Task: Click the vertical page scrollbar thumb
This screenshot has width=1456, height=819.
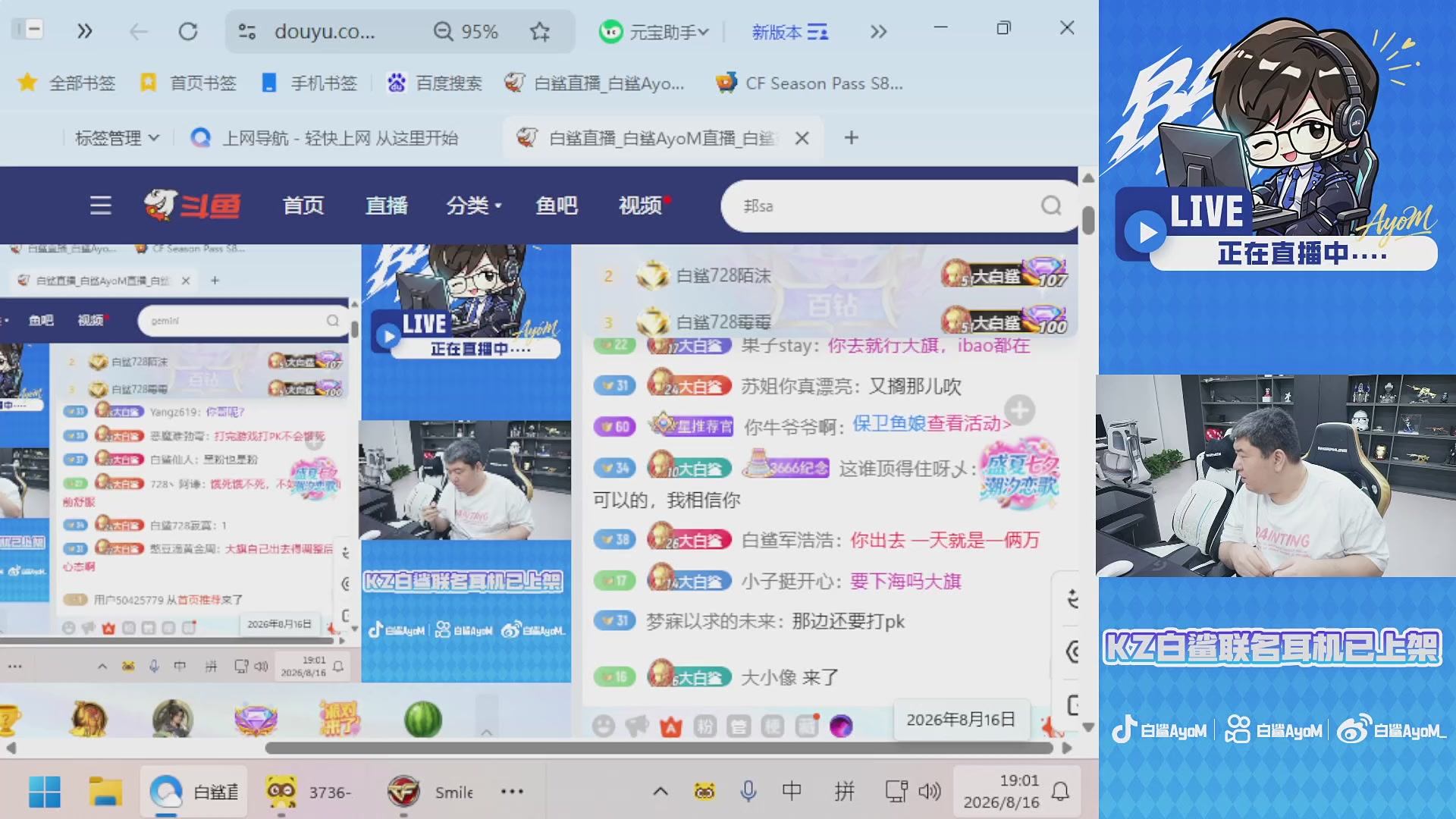Action: point(1088,221)
